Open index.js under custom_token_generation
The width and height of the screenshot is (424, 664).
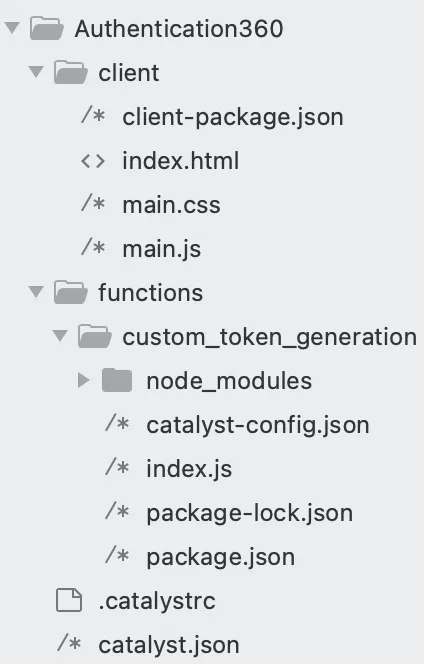click(x=189, y=470)
